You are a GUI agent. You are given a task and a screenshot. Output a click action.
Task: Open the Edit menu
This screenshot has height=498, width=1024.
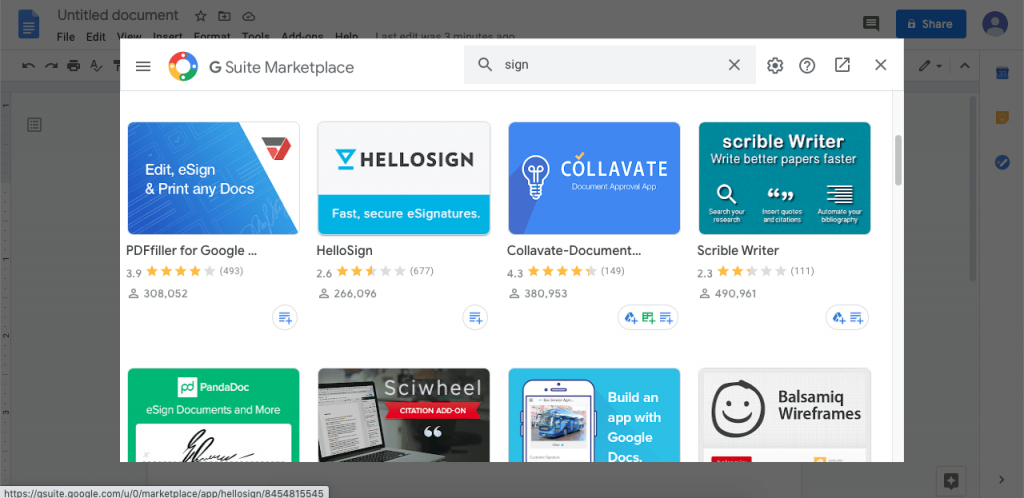[95, 37]
